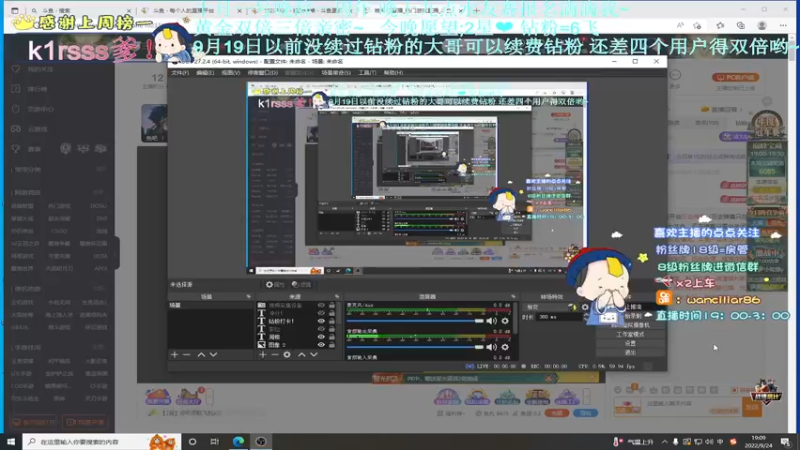
Task: Open 麦克风/Aux audio settings gear in mixer
Action: coord(505,321)
